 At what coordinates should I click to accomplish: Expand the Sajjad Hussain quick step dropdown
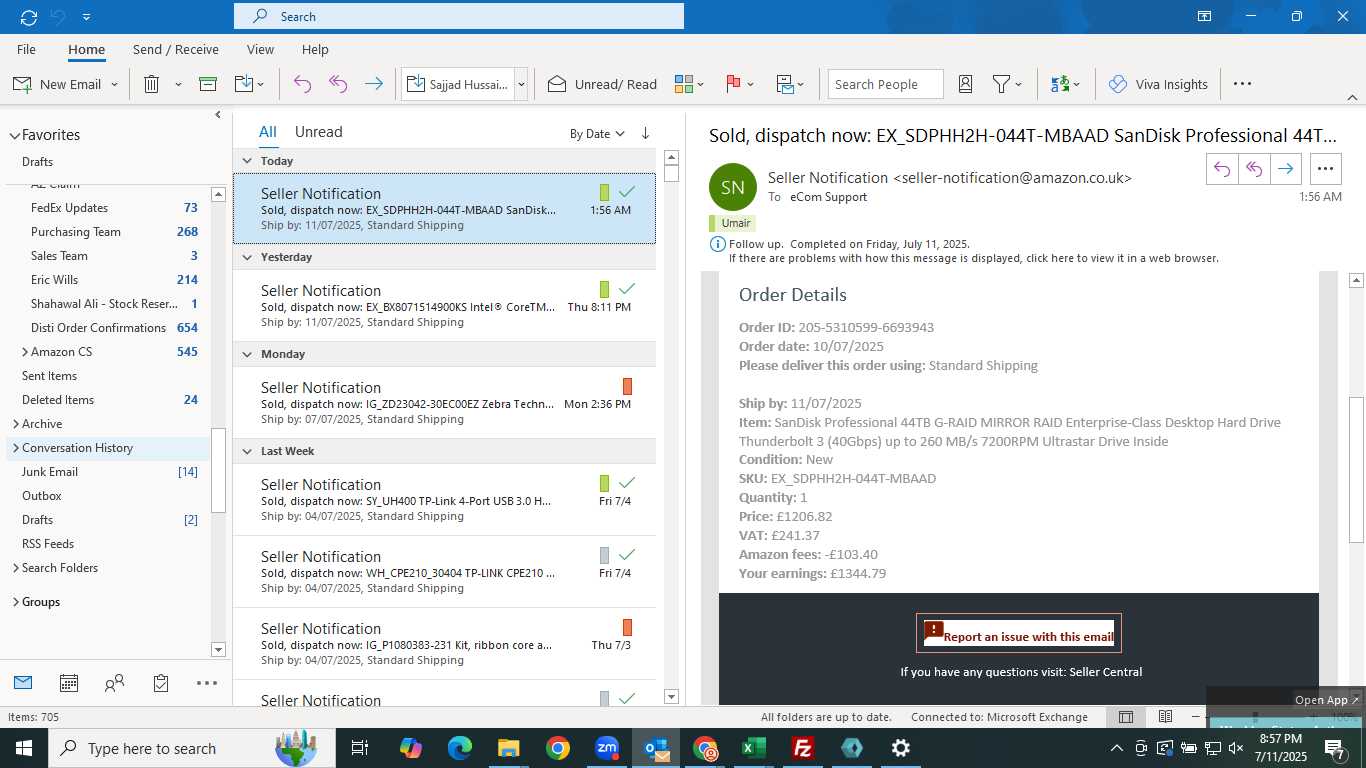[521, 84]
